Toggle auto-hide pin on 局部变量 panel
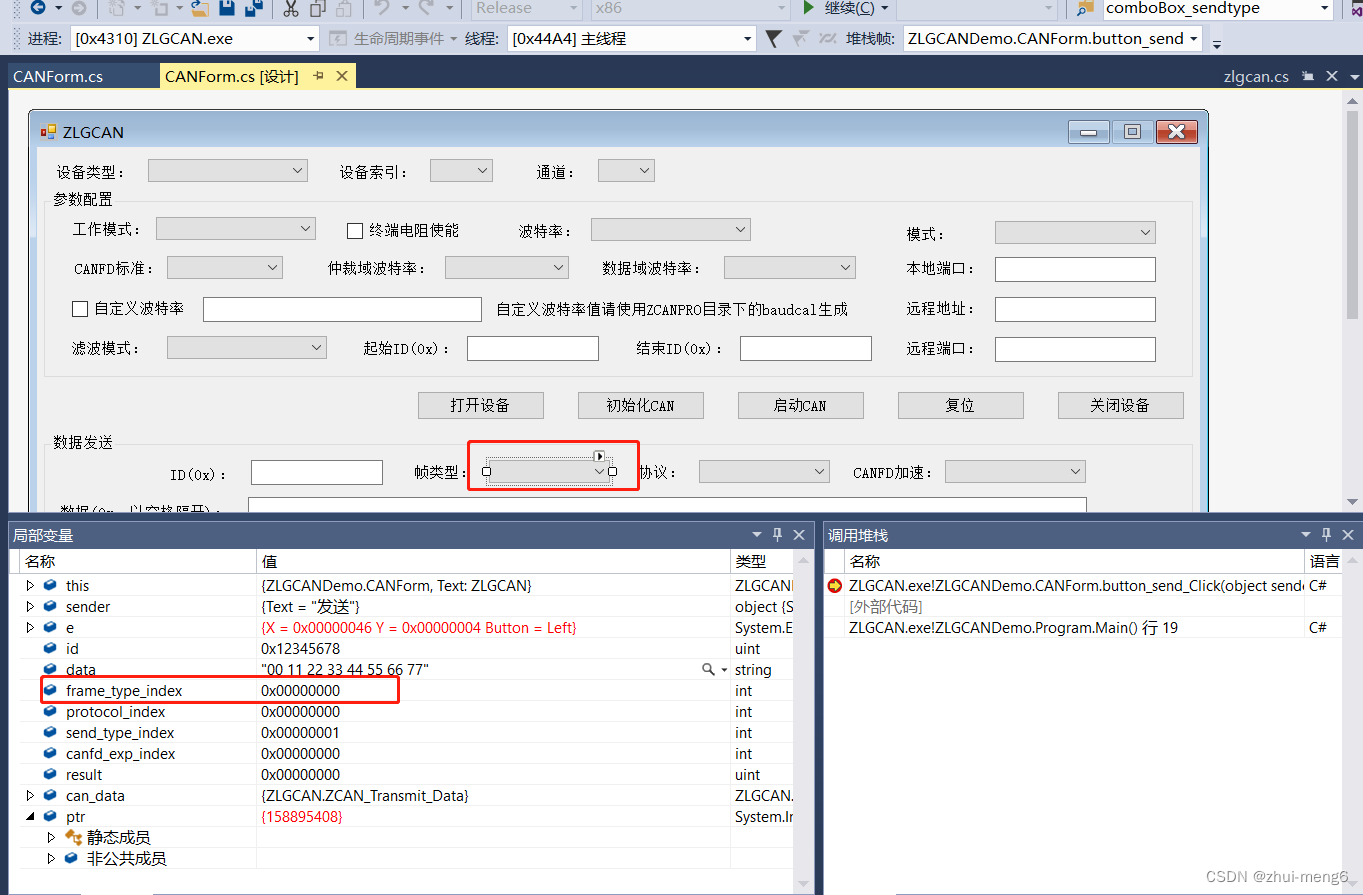Screen dimensions: 1363x895 [777, 535]
